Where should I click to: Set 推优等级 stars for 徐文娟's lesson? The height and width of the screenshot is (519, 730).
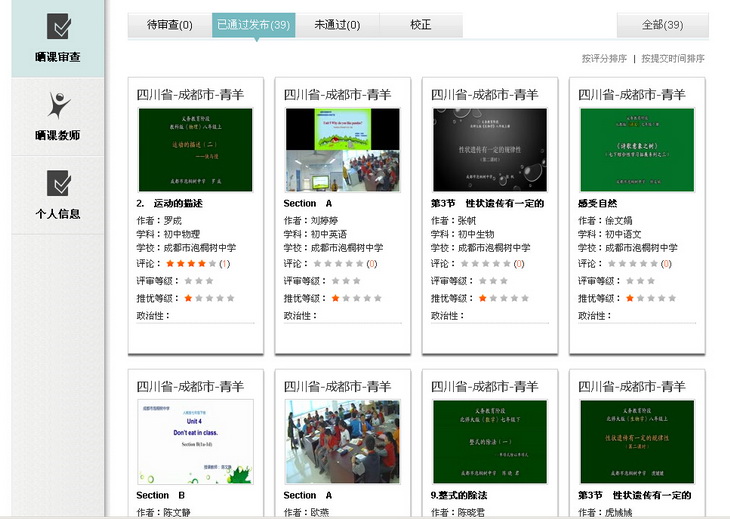(650, 298)
